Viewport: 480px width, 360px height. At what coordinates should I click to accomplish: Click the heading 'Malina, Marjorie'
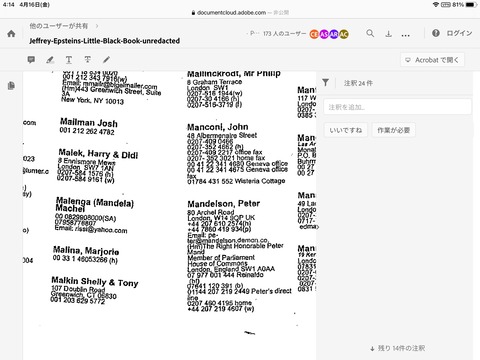86,250
